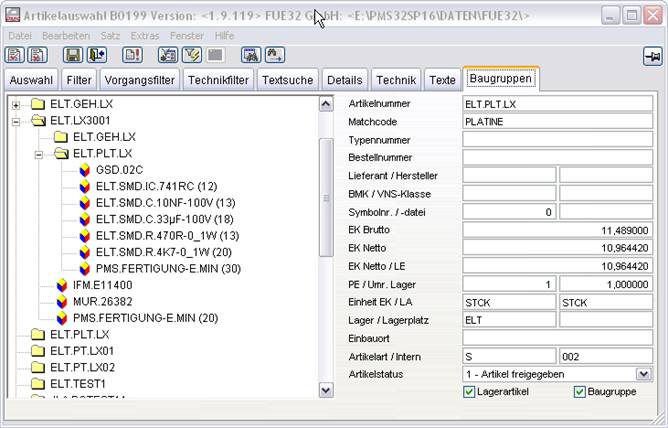The width and height of the screenshot is (668, 428).
Task: Click the pin icon at toolbar right
Action: point(651,56)
